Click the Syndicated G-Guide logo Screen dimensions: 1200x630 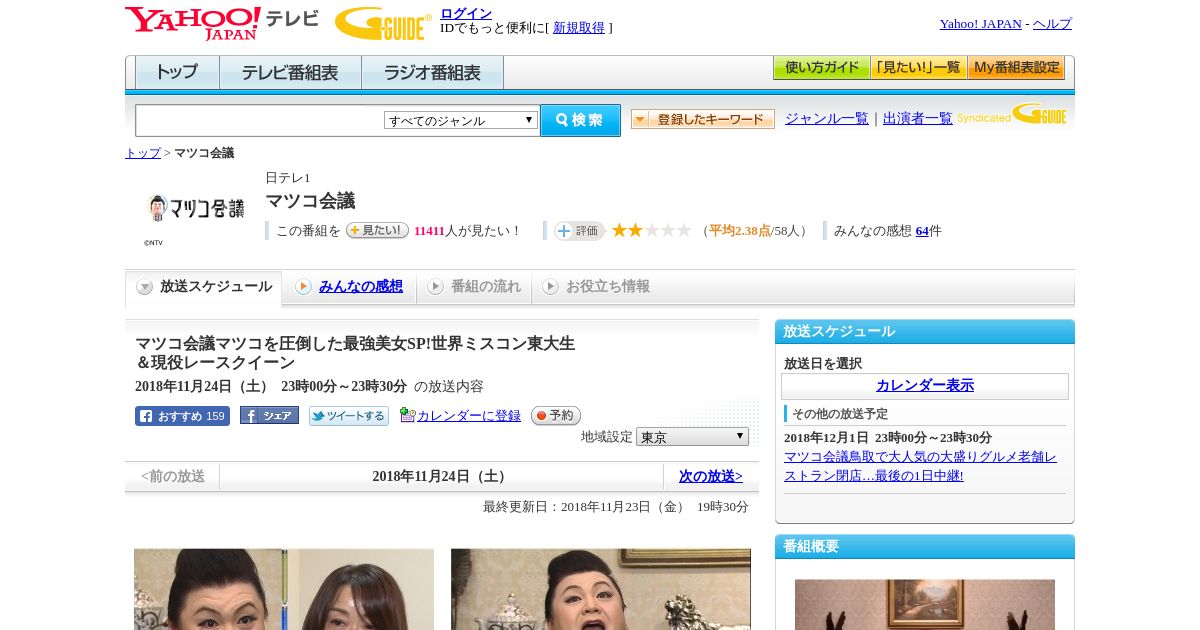[x=1012, y=114]
